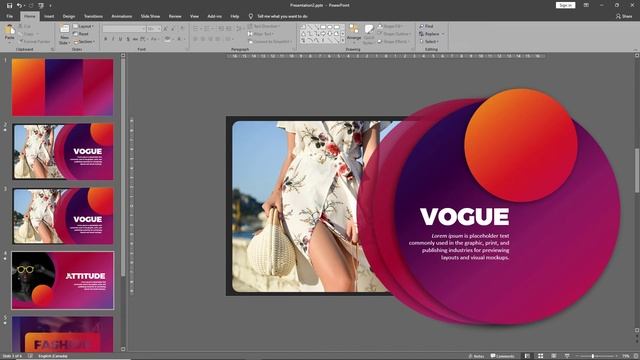Viewport: 640px width, 360px height.
Task: Click the Tell me lightbulb icon
Action: [x=251, y=16]
